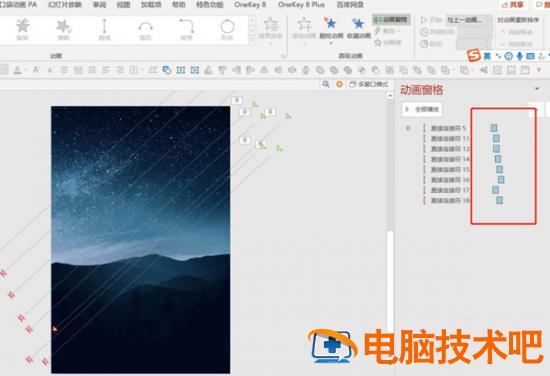Click the Sogou emoji smiley icon

pyautogui.click(x=509, y=56)
